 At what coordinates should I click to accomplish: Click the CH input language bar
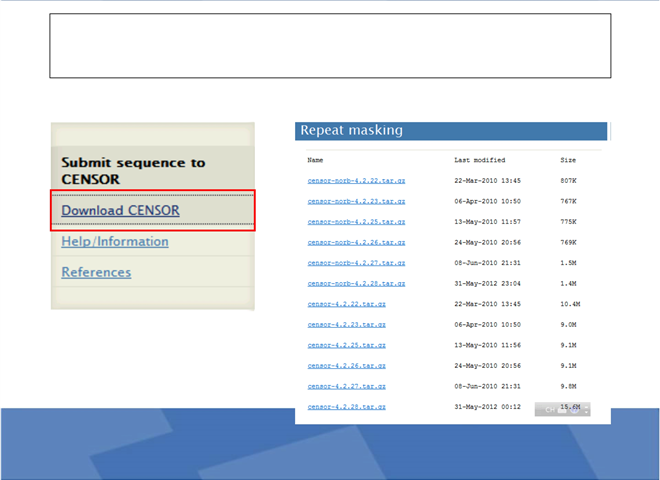(x=562, y=409)
